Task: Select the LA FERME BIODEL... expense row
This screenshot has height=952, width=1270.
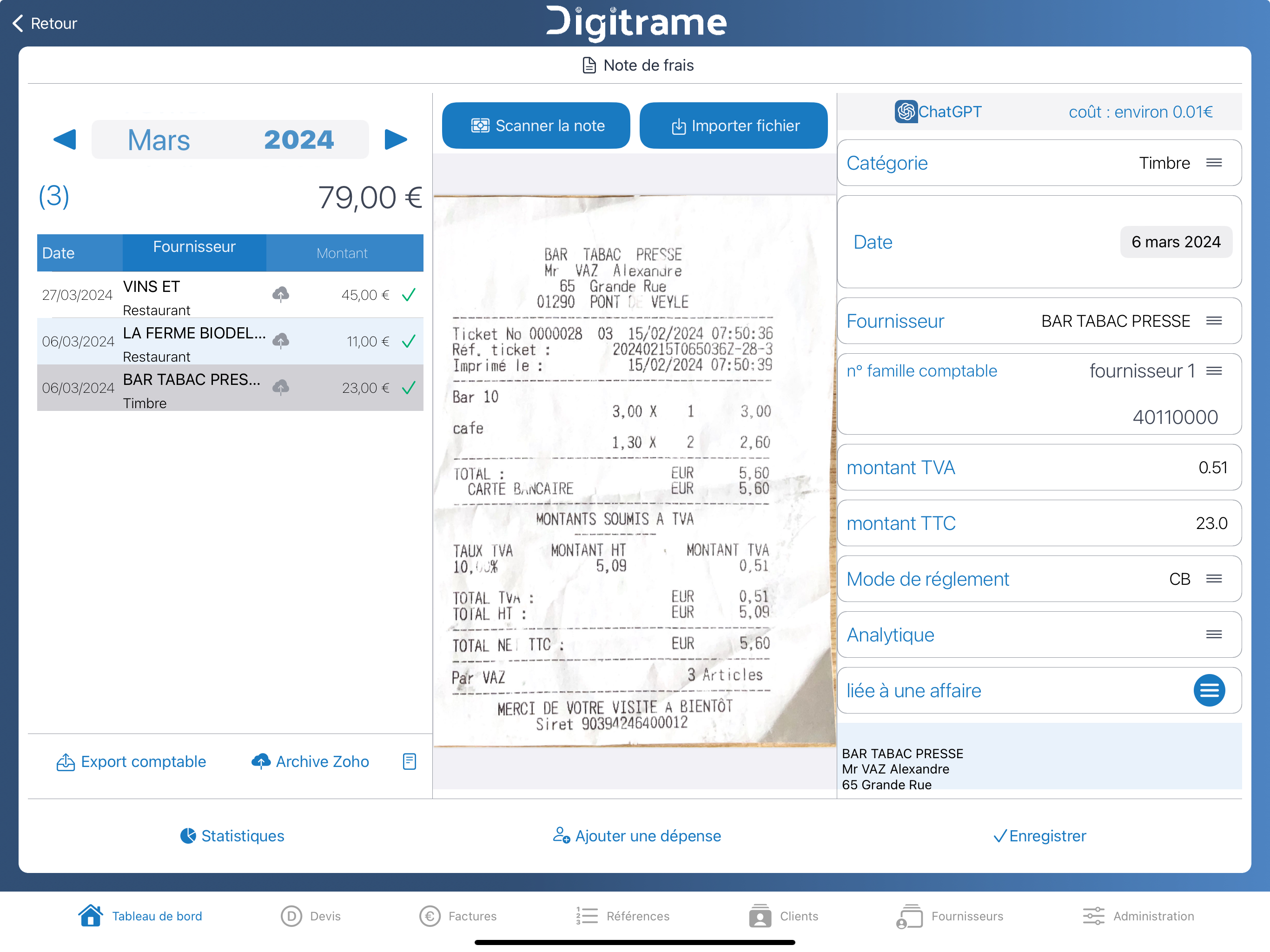Action: click(x=230, y=341)
